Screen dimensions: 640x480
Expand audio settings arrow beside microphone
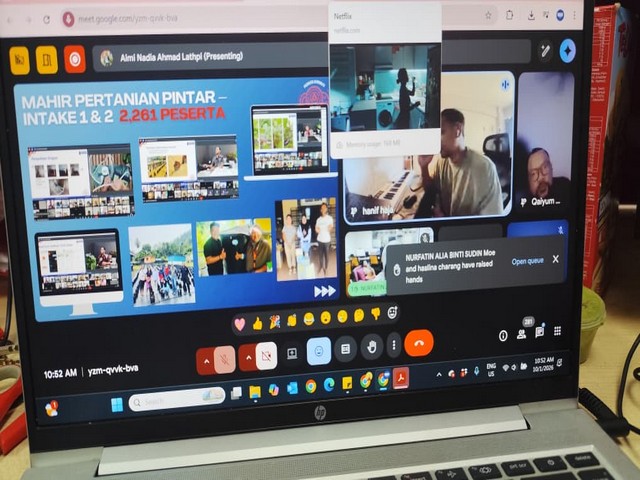point(206,358)
